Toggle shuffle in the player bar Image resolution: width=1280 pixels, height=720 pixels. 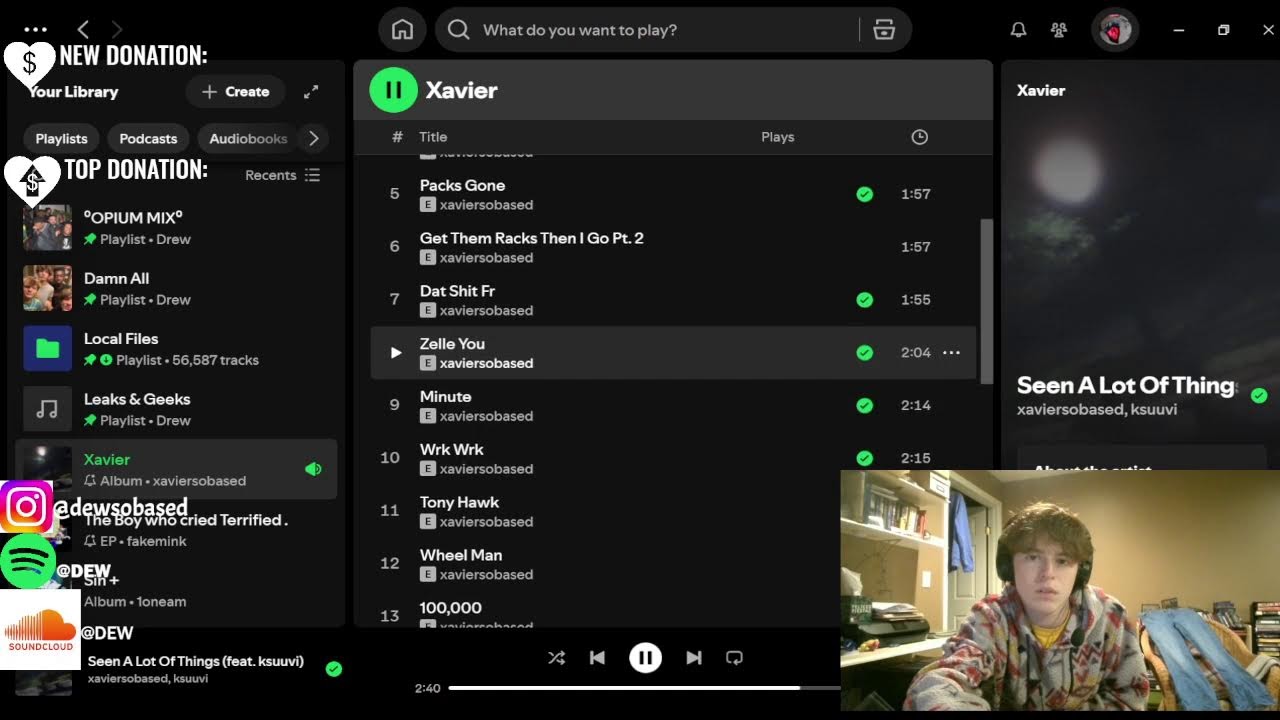557,657
